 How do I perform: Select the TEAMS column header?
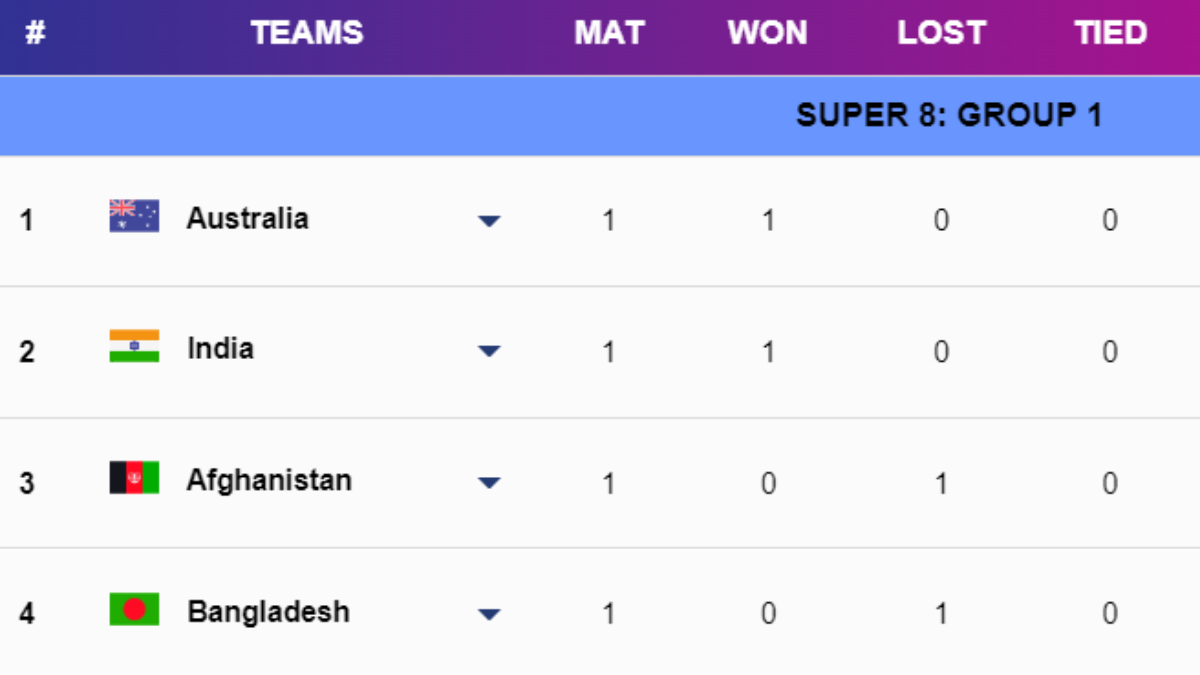click(x=306, y=33)
